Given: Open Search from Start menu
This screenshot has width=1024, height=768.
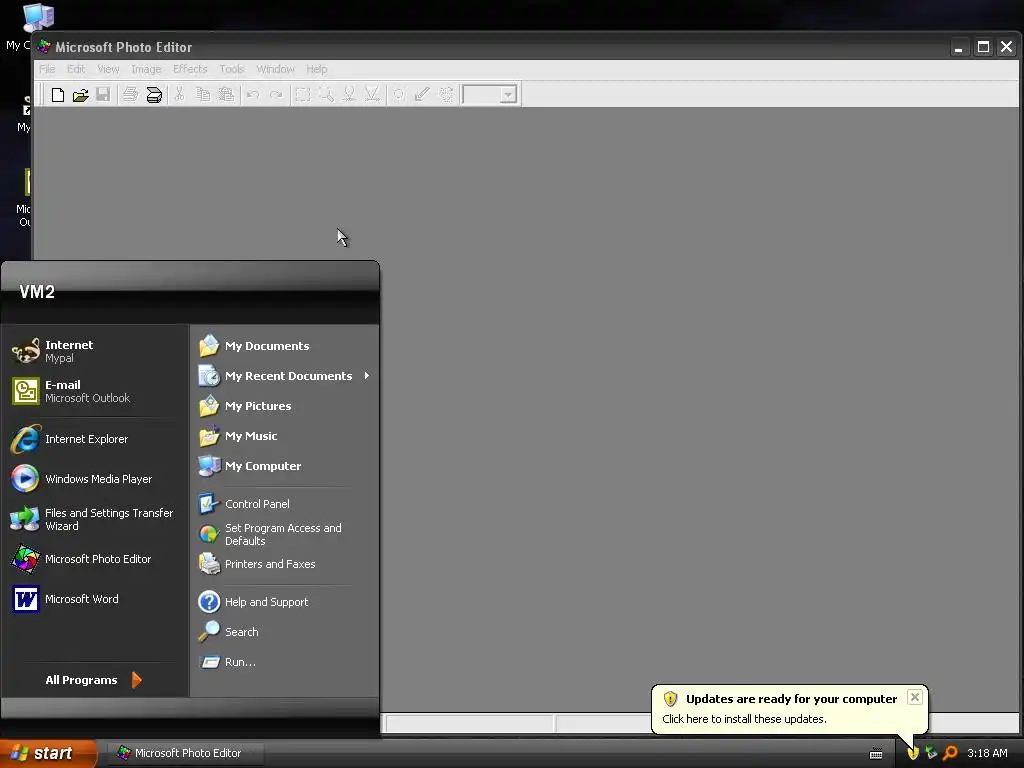Looking at the screenshot, I should [284, 632].
